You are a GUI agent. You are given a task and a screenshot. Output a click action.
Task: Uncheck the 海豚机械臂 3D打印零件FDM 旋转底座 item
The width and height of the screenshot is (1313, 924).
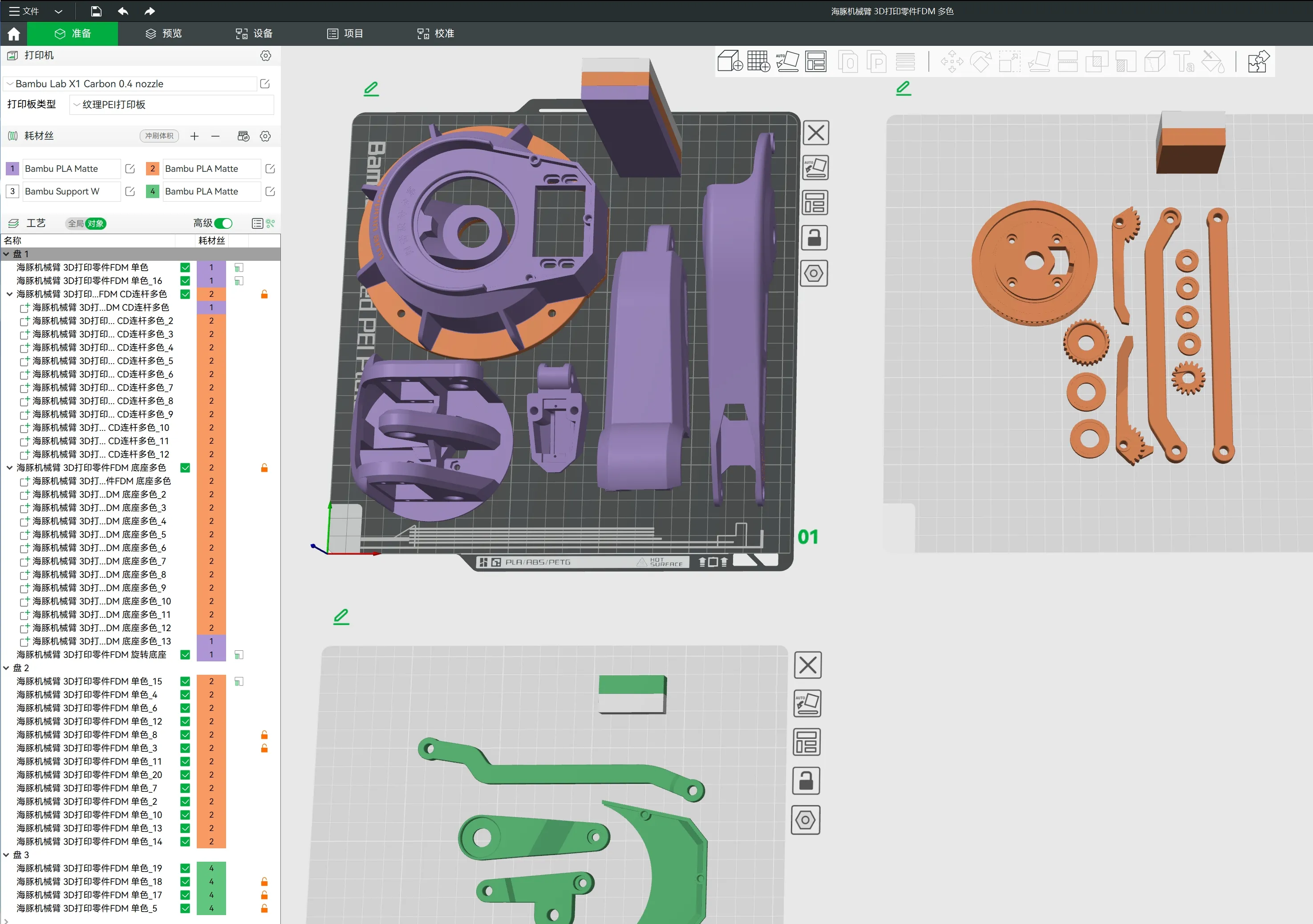coord(185,655)
